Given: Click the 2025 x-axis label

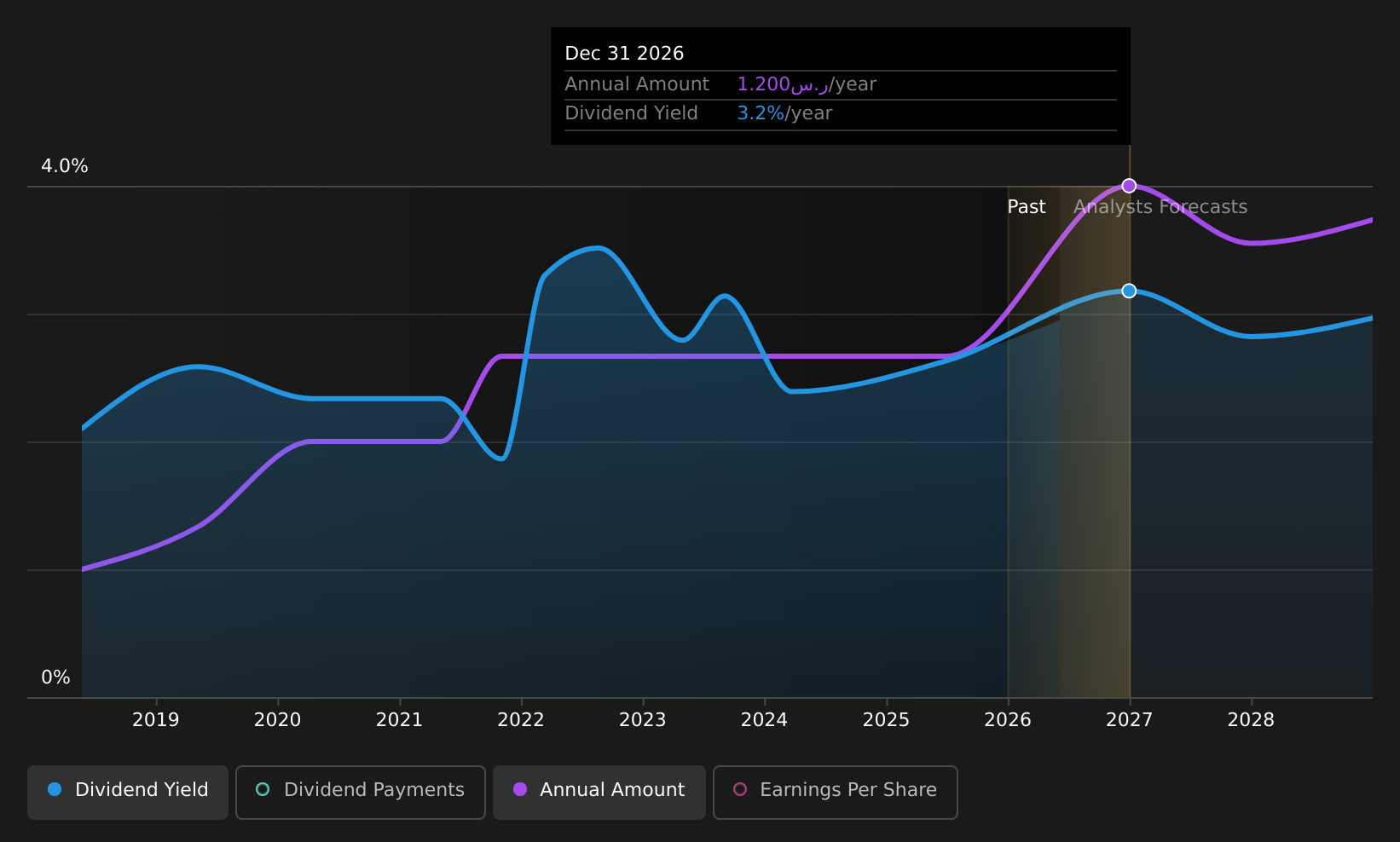Looking at the screenshot, I should (887, 720).
